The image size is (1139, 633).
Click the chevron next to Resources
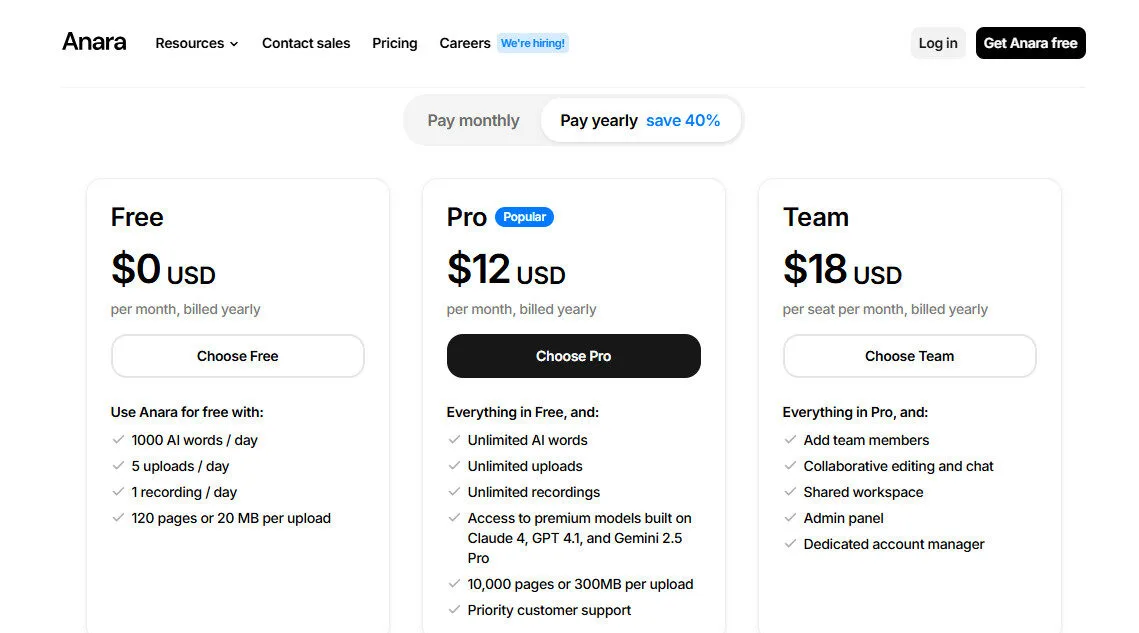point(233,43)
